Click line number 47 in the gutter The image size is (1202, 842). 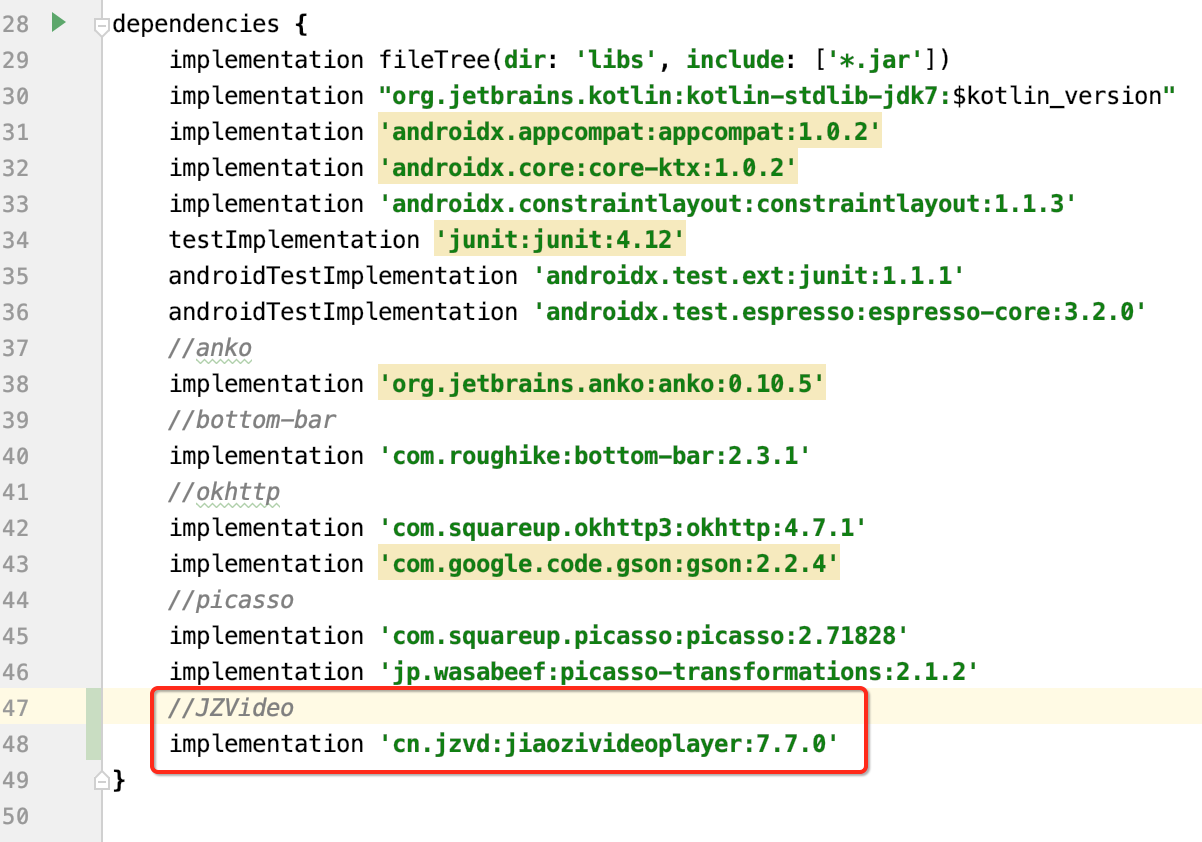[15, 709]
